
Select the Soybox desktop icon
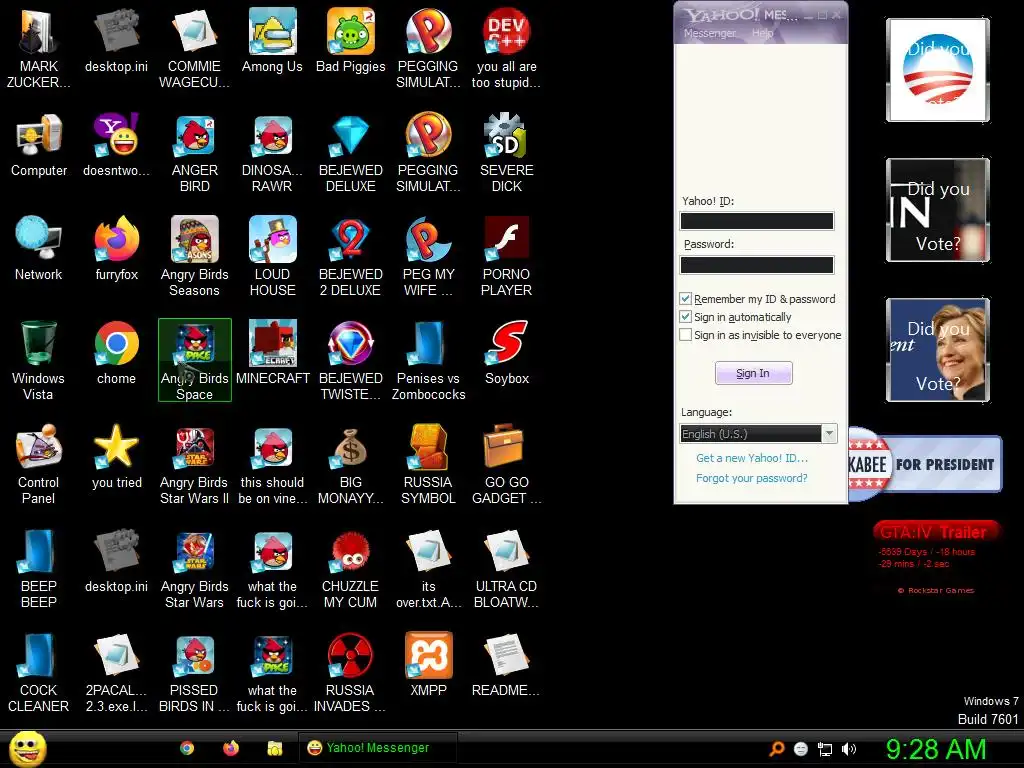click(507, 353)
